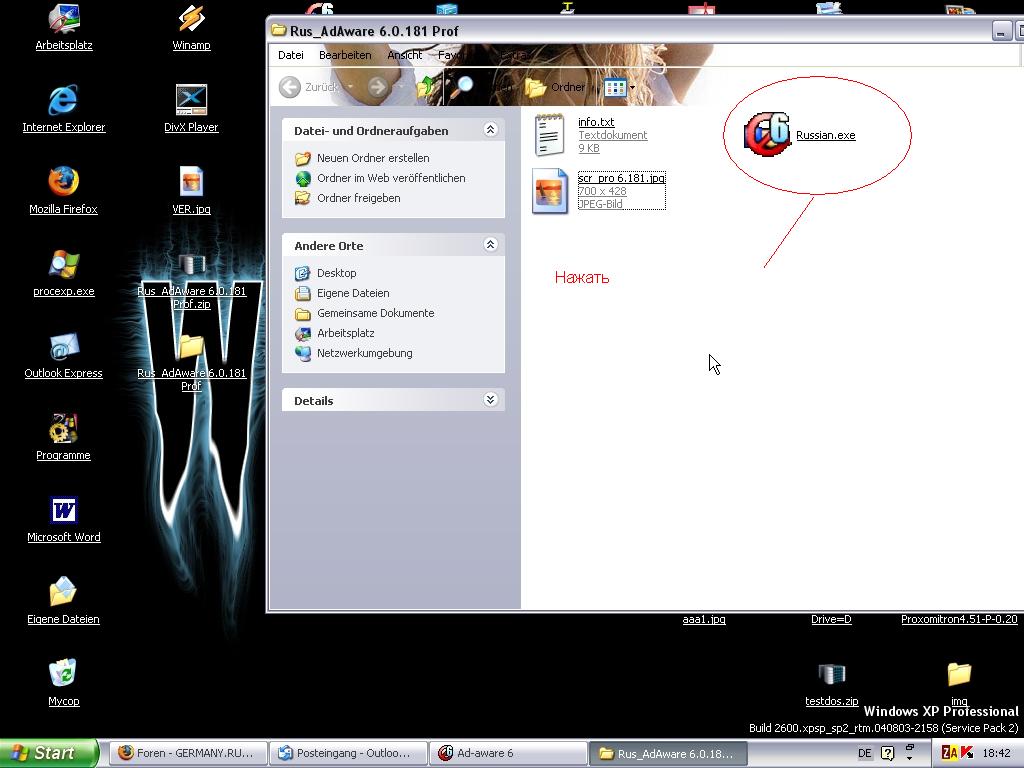Click the 18:42 system clock
Image resolution: width=1024 pixels, height=768 pixels.
point(997,754)
